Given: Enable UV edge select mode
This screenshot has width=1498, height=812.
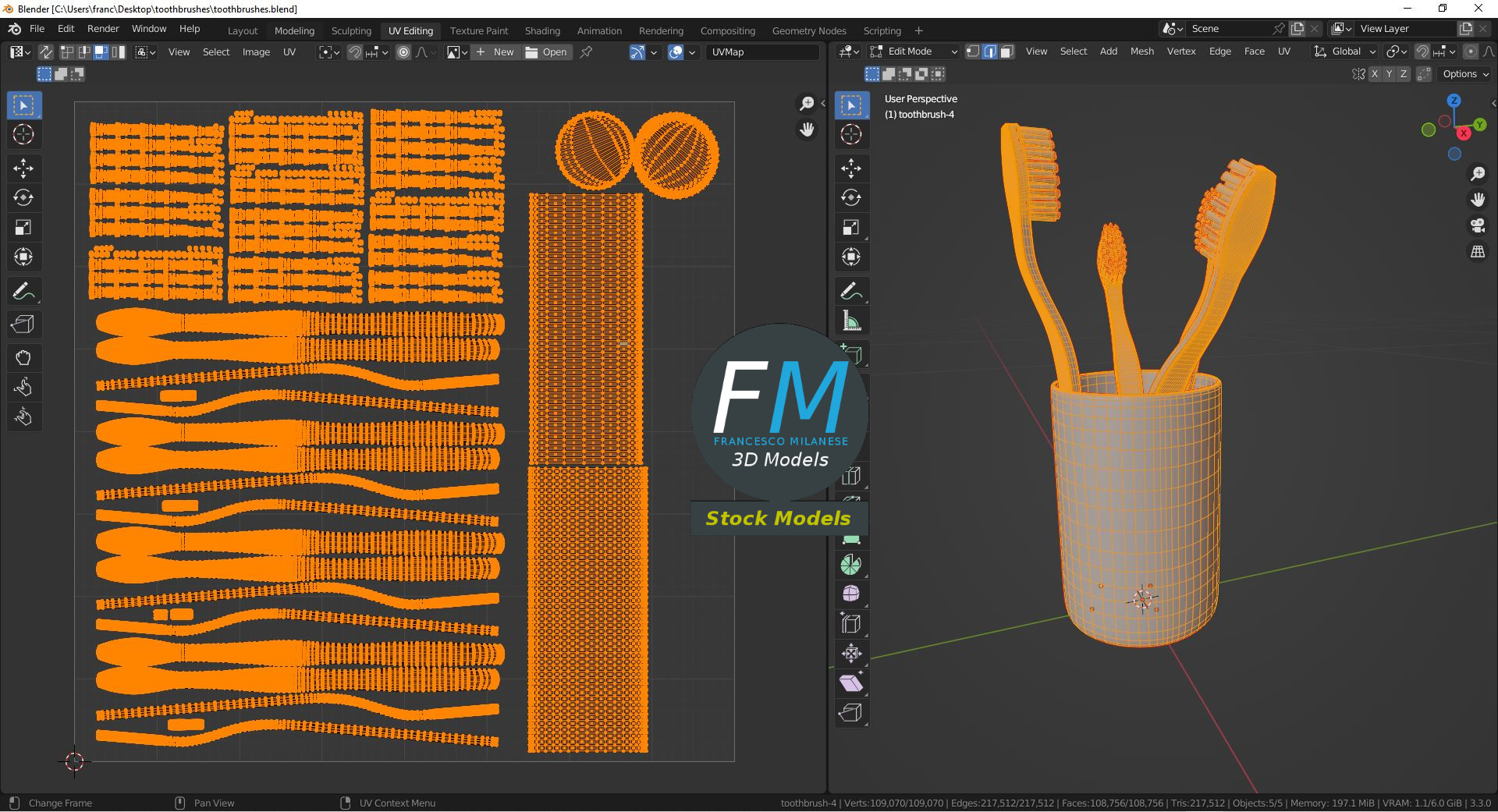Looking at the screenshot, I should click(84, 52).
